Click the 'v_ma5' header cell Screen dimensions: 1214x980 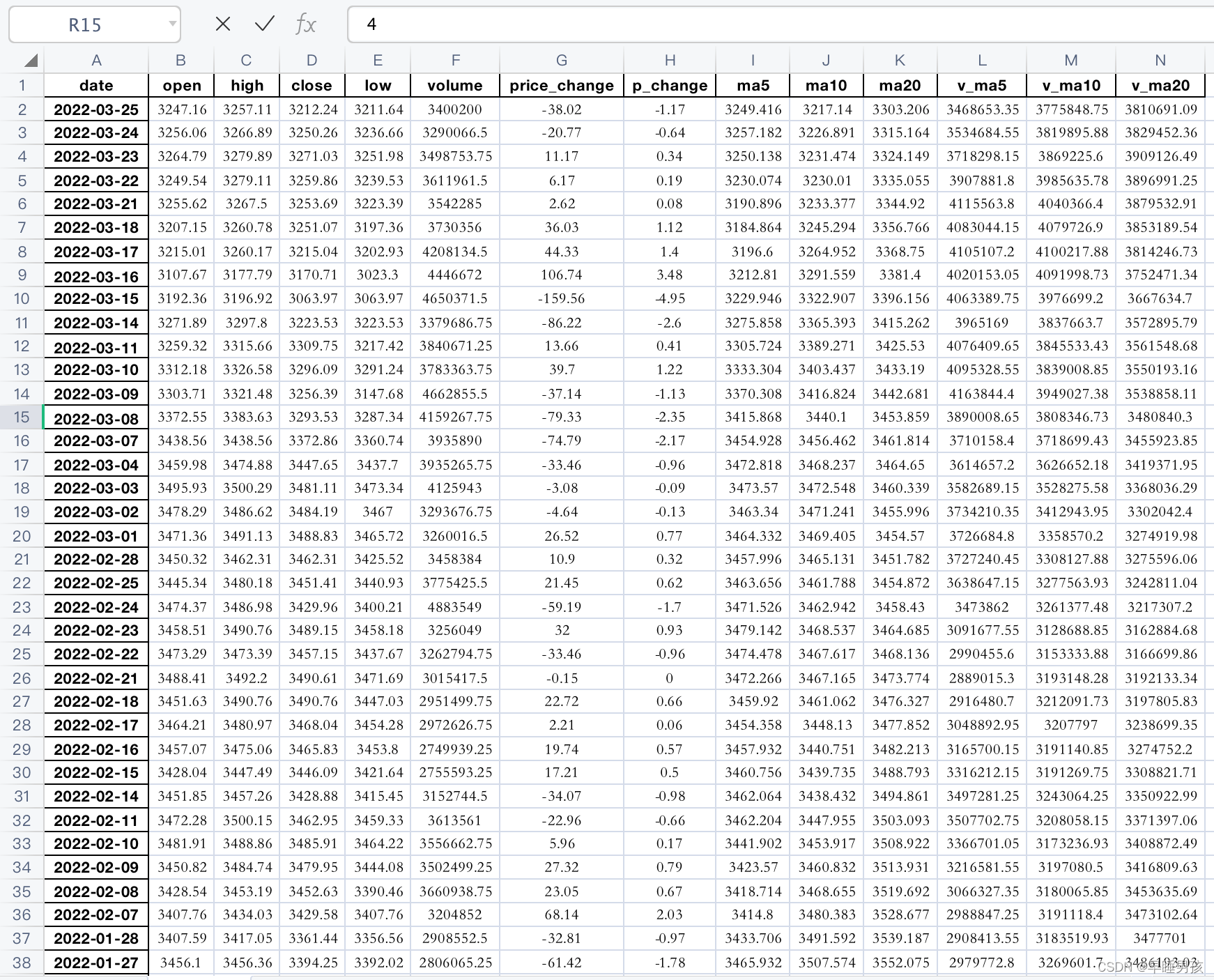(982, 85)
